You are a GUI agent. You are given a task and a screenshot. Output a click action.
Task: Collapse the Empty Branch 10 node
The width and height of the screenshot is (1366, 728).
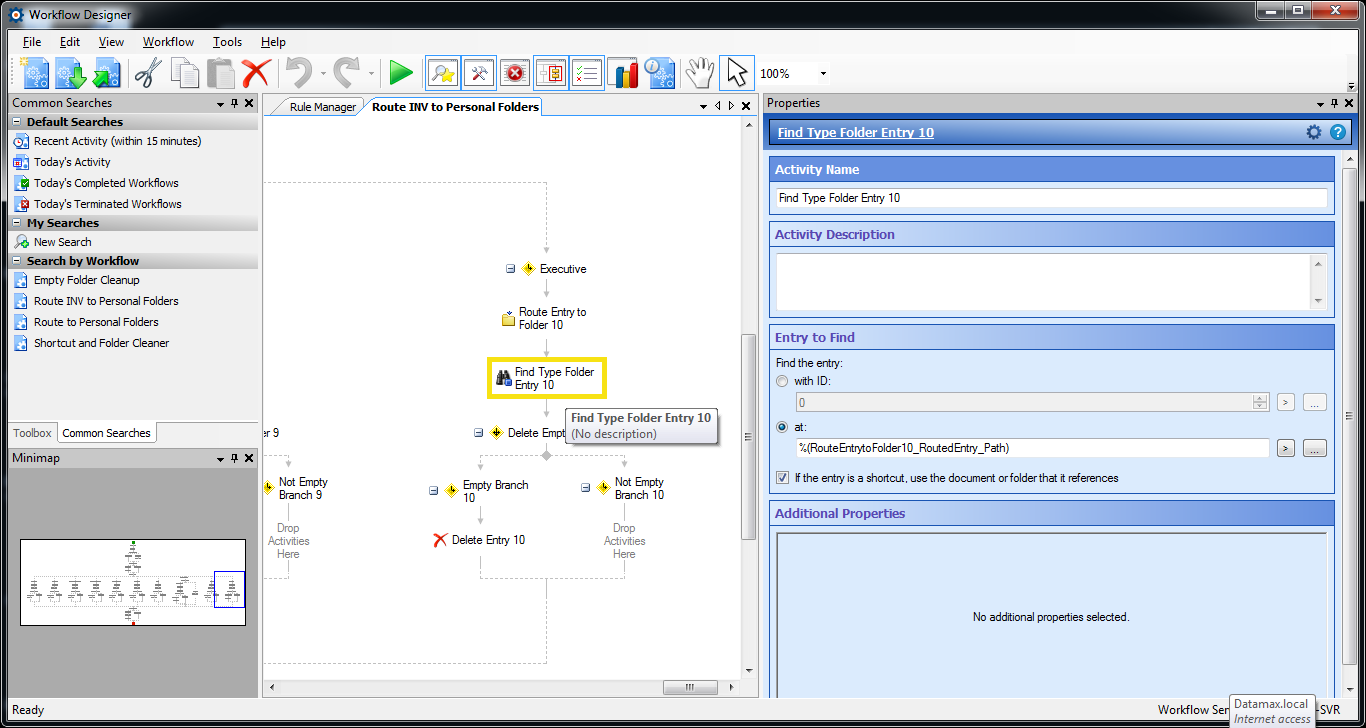coord(434,491)
